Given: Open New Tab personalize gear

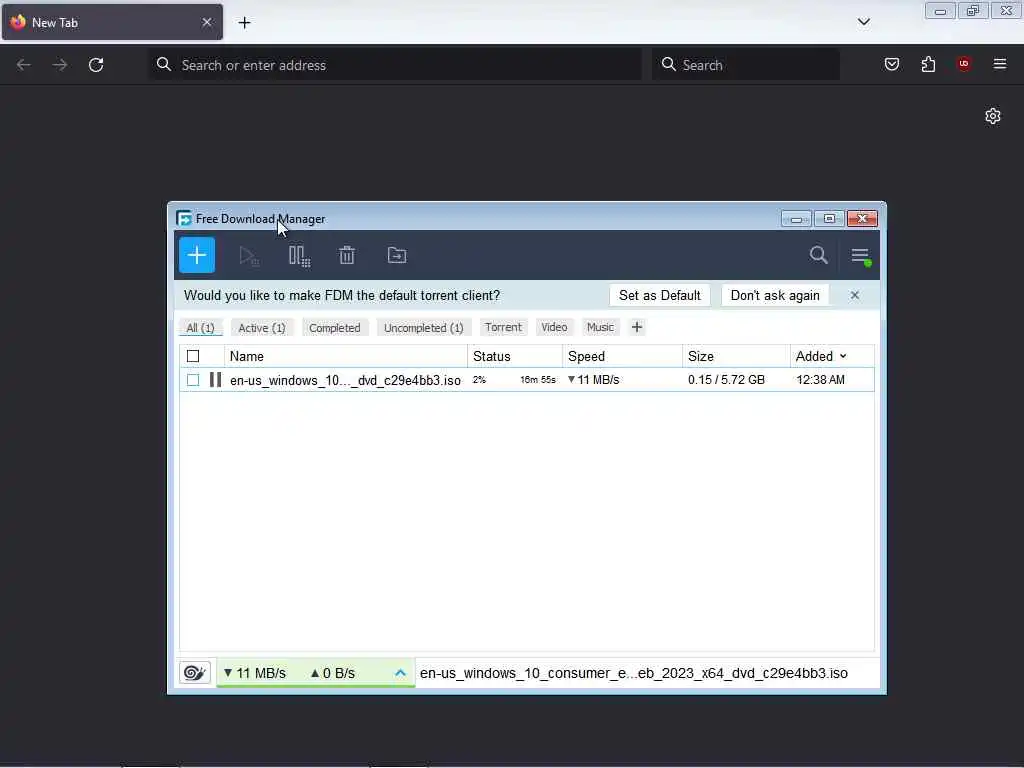Looking at the screenshot, I should [x=993, y=116].
